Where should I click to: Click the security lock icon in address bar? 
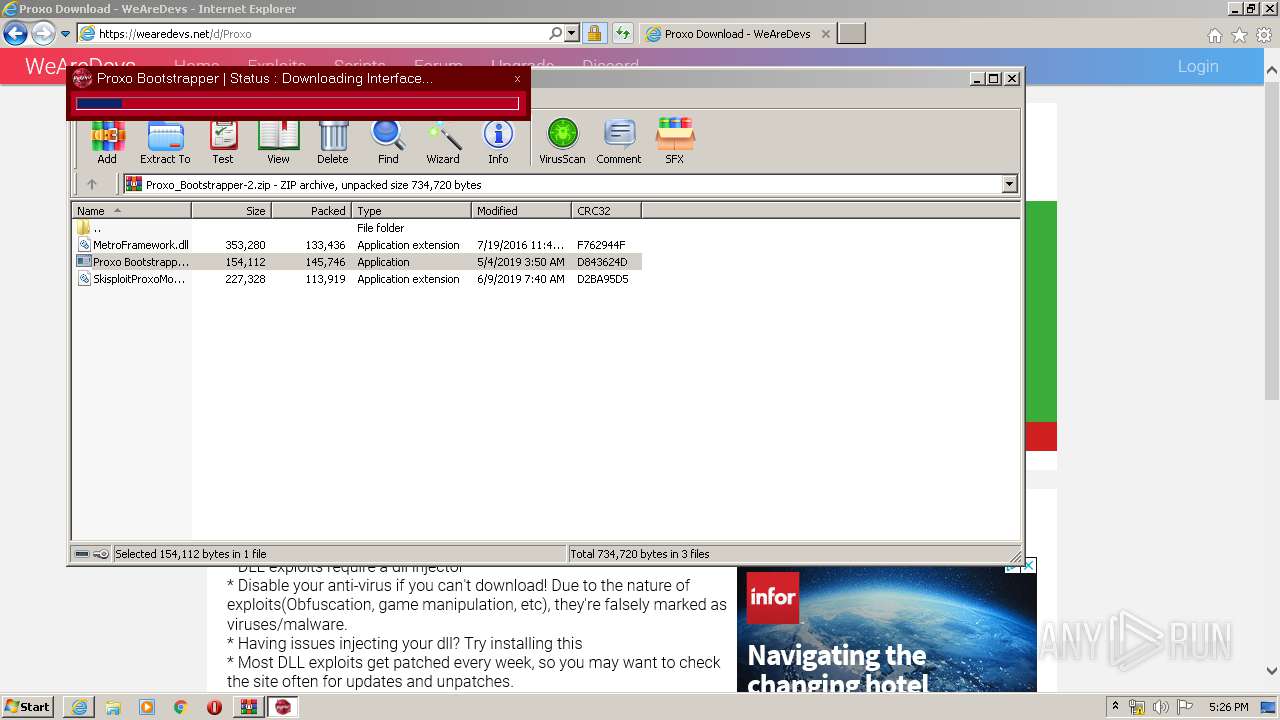(x=594, y=33)
